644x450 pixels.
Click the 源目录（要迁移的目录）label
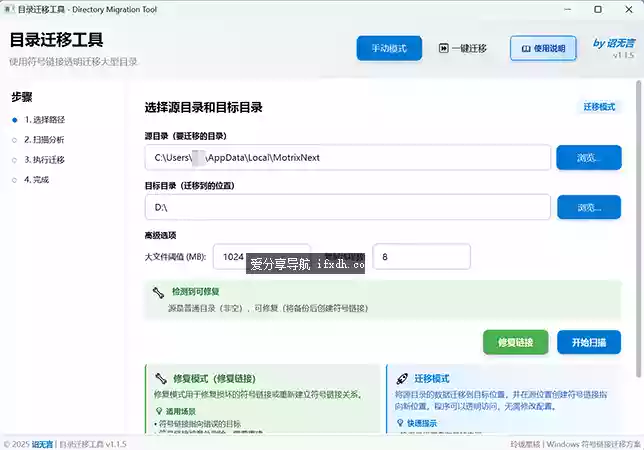click(x=185, y=136)
